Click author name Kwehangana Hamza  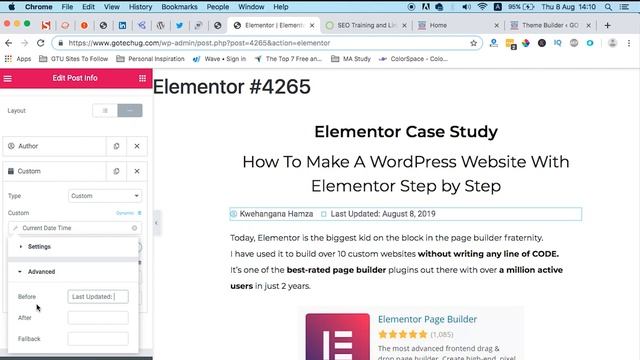276,214
